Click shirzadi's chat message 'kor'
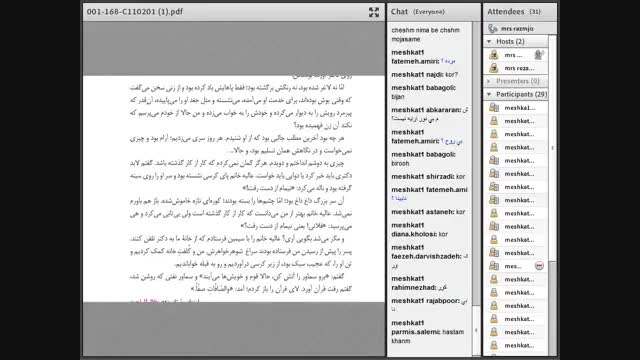The height and width of the screenshot is (360, 640). click(x=428, y=177)
